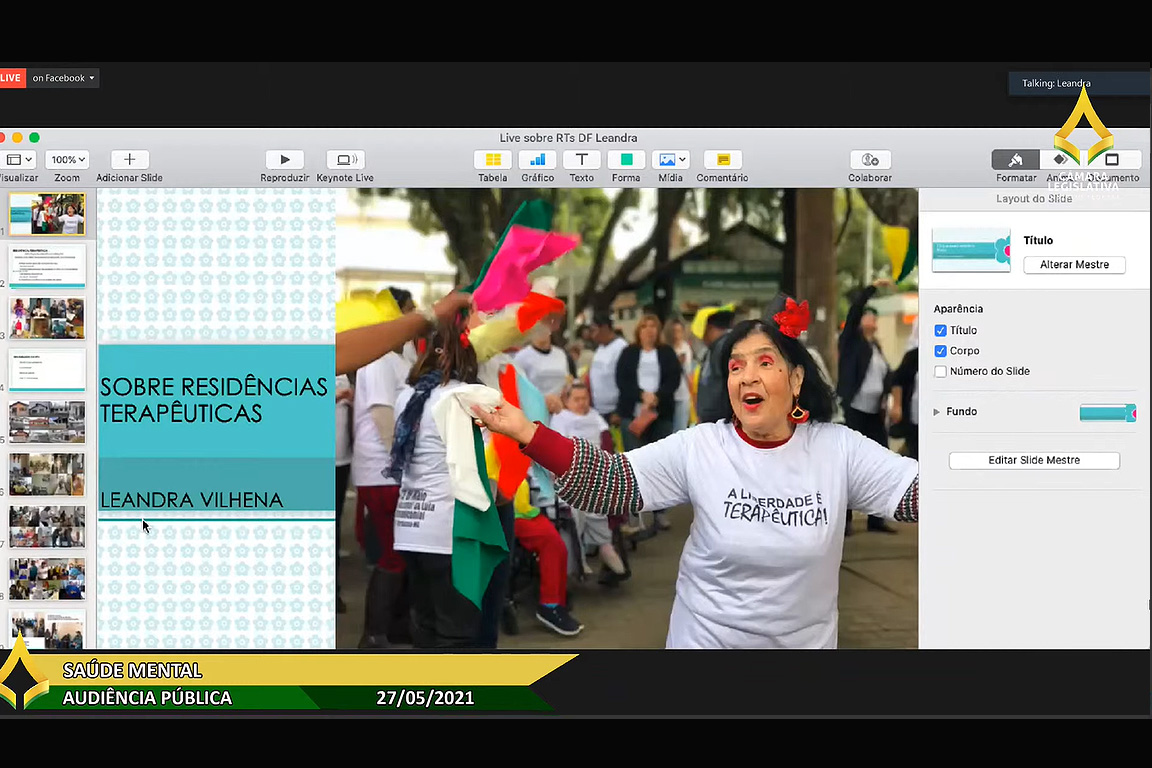Viewport: 1152px width, 768px height.
Task: Open the Mídia dropdown menu
Action: (670, 160)
